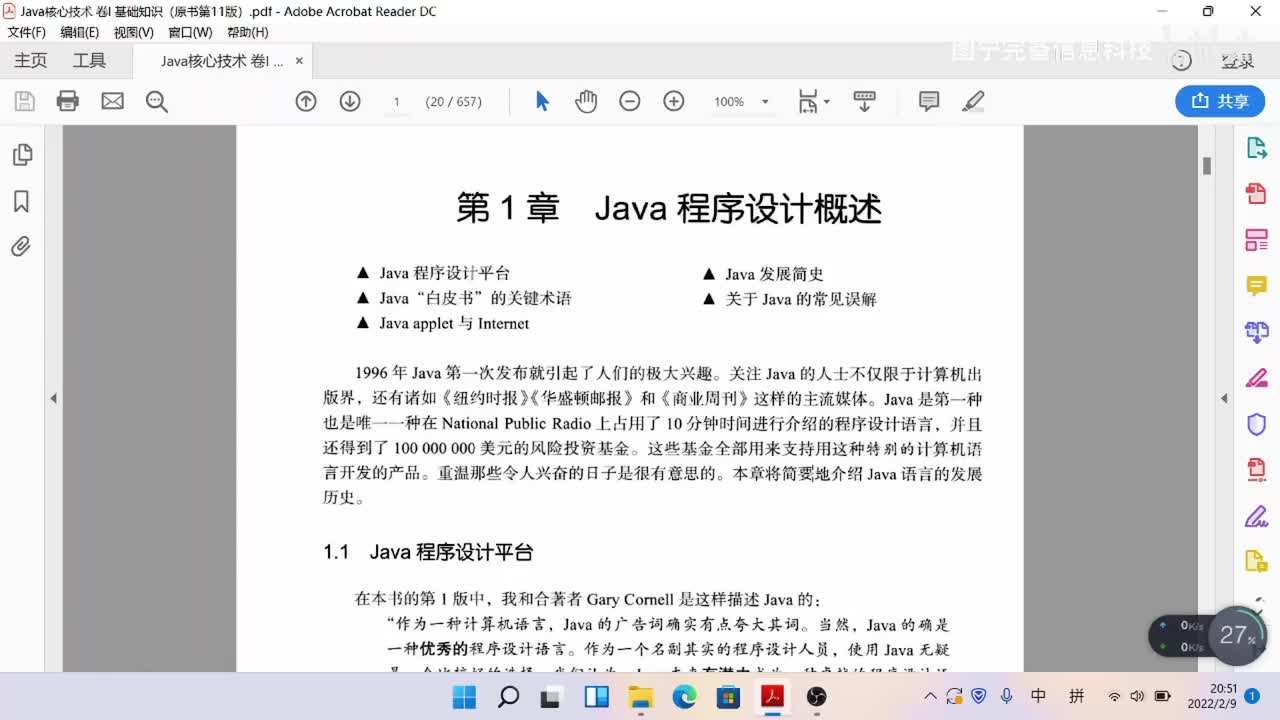Open the Find text magnifier tool
The image size is (1280, 720).
(157, 101)
